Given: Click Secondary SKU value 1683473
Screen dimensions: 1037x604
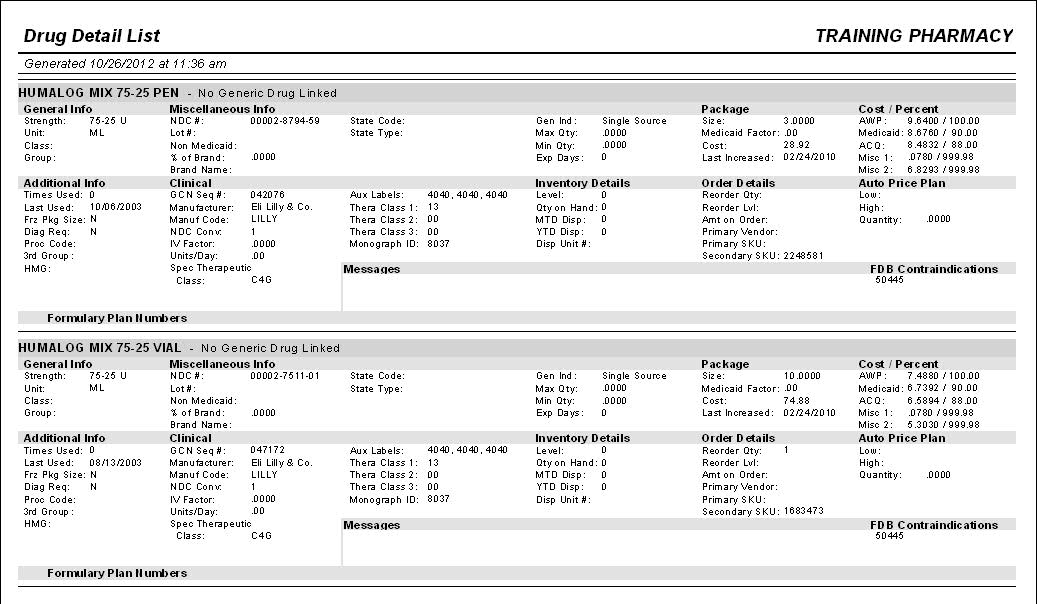Looking at the screenshot, I should [x=804, y=511].
